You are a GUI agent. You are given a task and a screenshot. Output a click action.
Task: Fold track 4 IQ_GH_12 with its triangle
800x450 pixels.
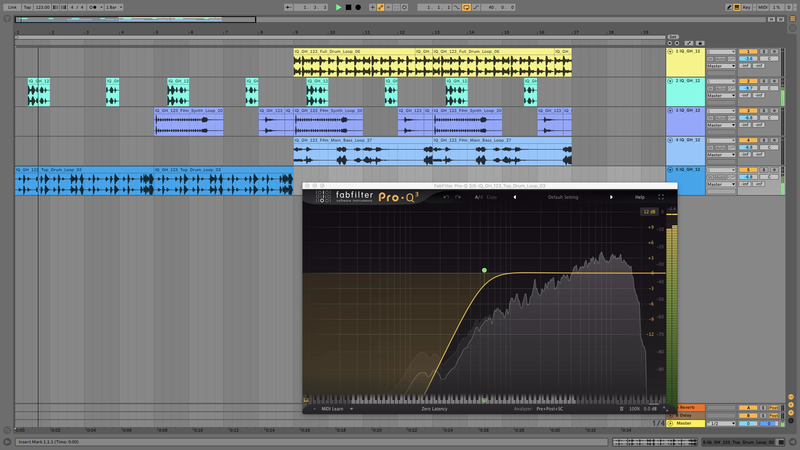pyautogui.click(x=670, y=140)
